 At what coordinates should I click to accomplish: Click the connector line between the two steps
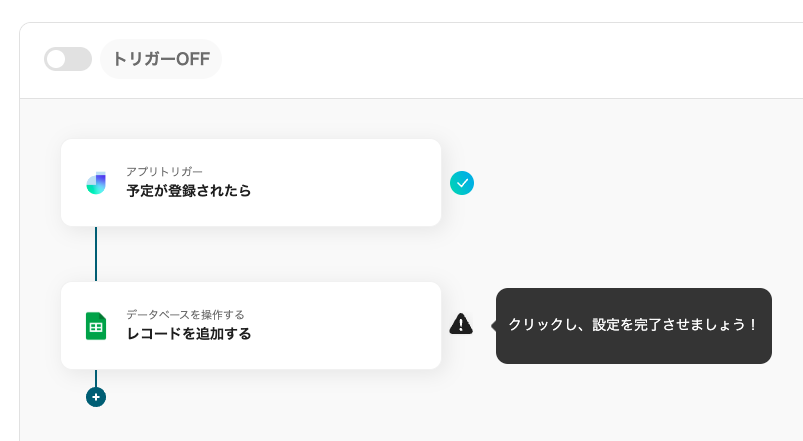96,254
